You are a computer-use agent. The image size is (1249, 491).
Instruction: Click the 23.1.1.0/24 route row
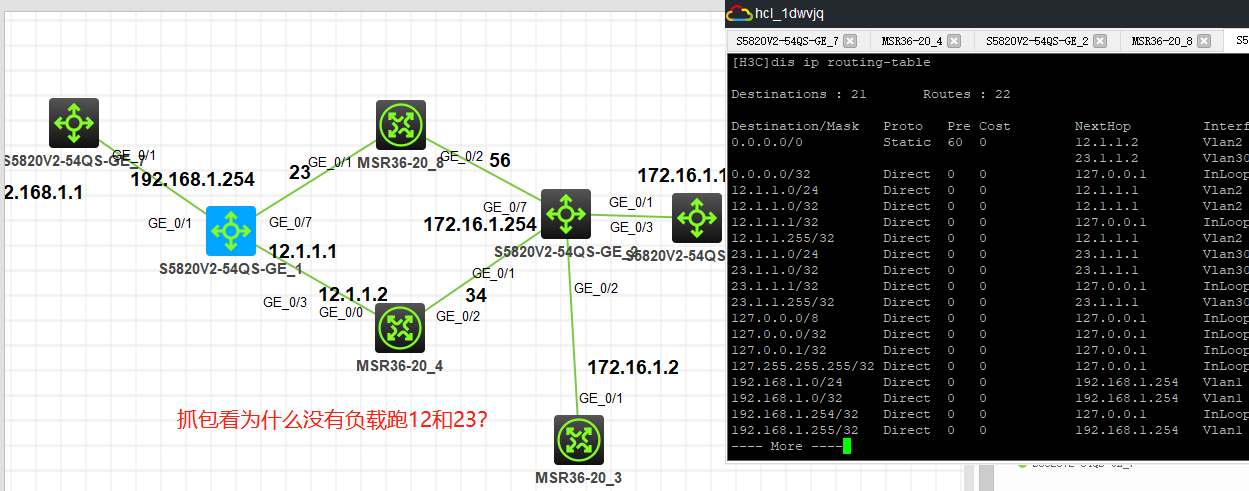tap(989, 254)
